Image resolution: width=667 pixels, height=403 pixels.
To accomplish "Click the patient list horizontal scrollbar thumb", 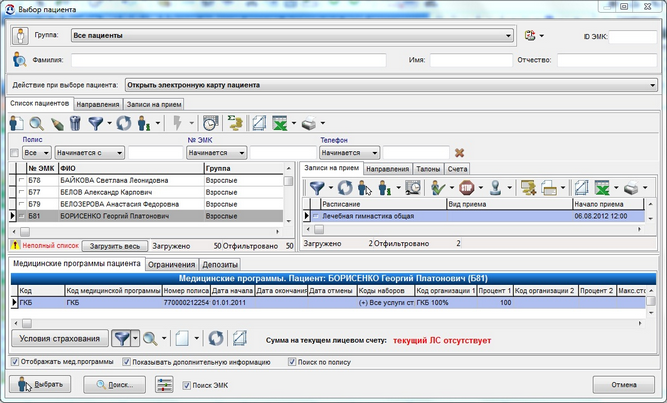I will coord(25,232).
